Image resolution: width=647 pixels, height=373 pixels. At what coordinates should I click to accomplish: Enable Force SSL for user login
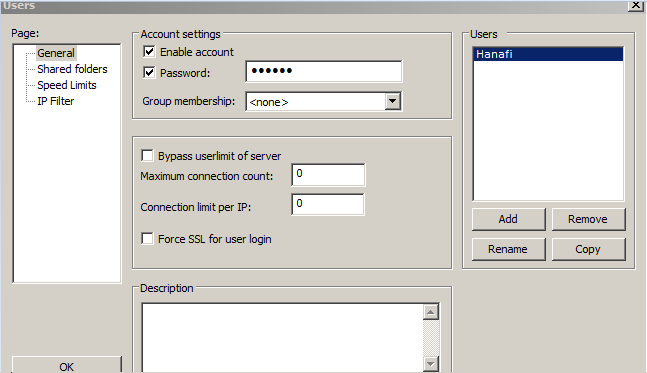point(147,238)
